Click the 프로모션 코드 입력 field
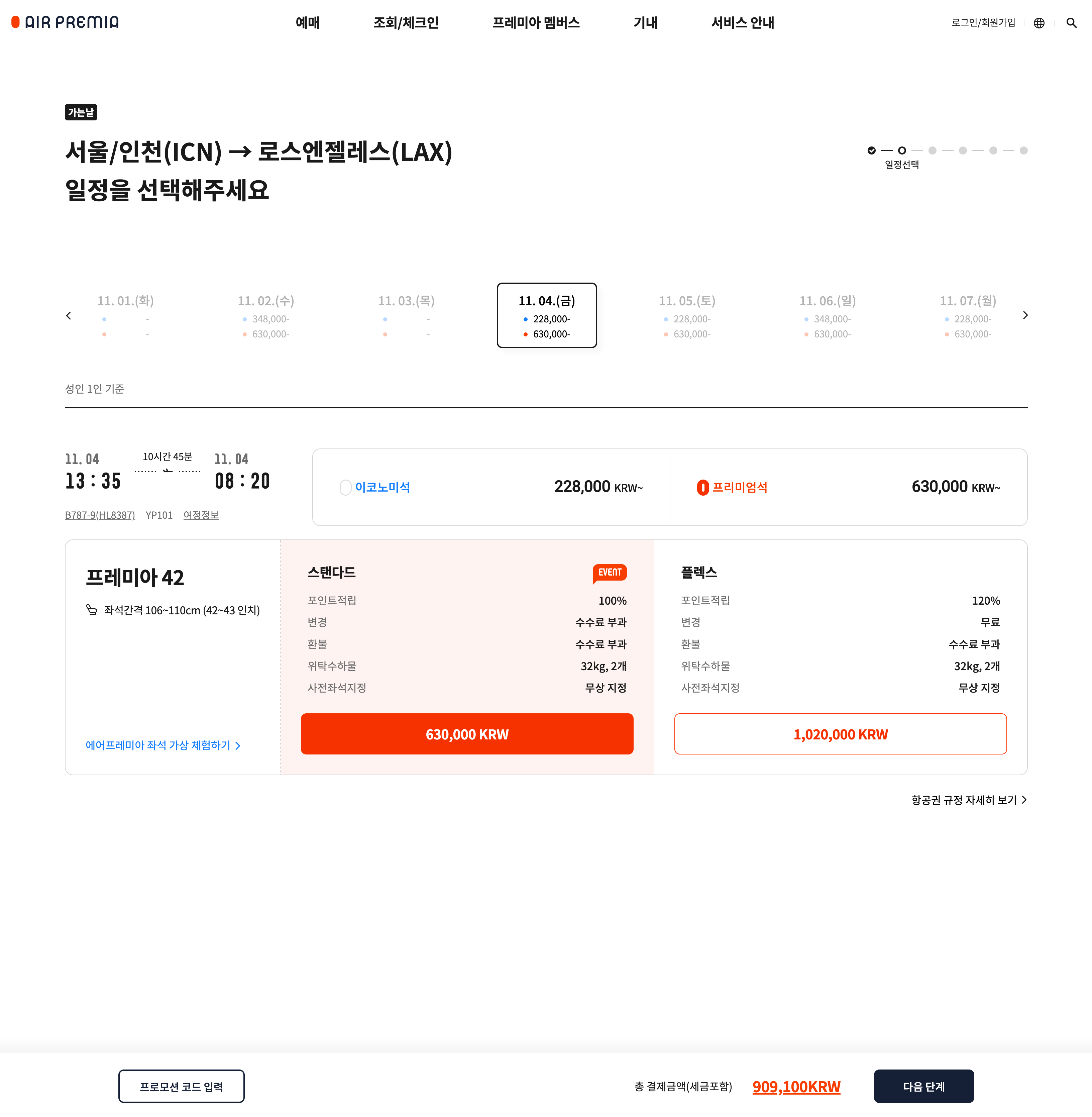This screenshot has height=1117, width=1092. 181,1086
